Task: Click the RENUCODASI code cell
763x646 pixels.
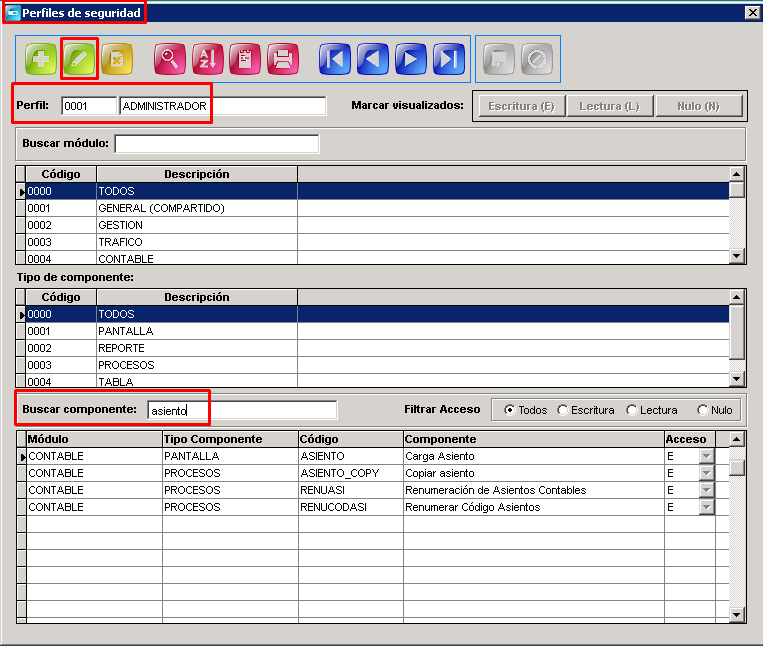Action: 351,507
